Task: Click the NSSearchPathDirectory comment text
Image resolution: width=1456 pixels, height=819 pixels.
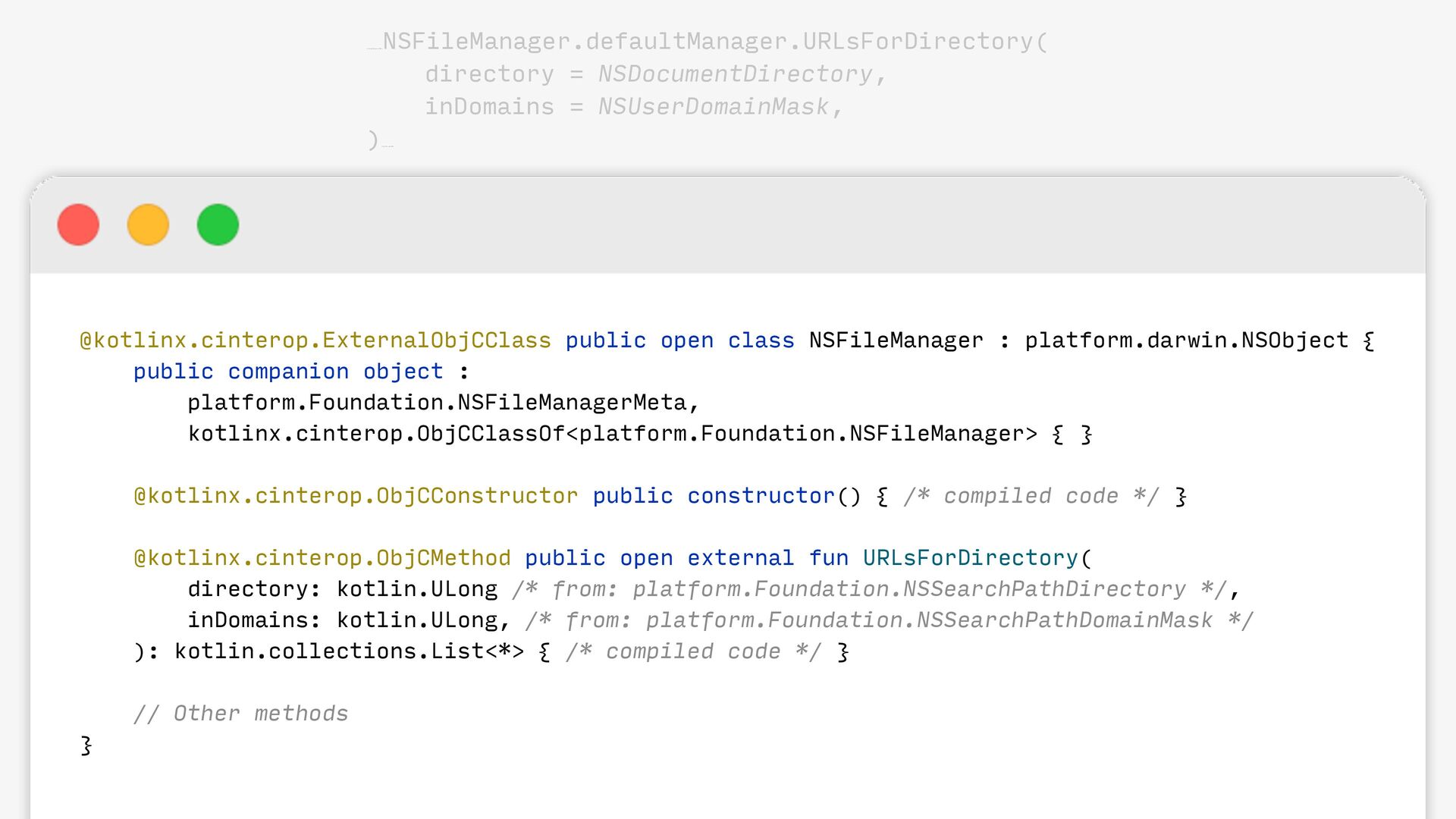Action: click(1043, 589)
